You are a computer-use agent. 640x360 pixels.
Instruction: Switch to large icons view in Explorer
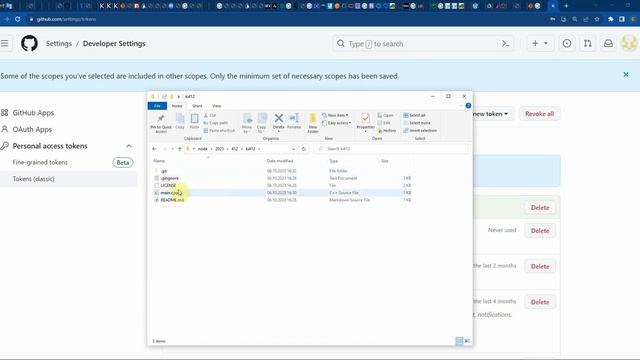click(x=467, y=341)
